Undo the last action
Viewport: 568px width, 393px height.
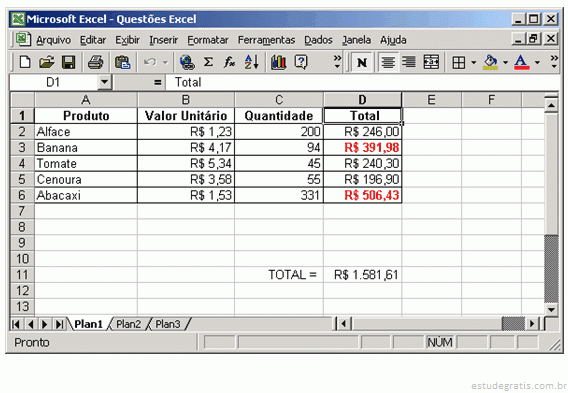[150, 62]
